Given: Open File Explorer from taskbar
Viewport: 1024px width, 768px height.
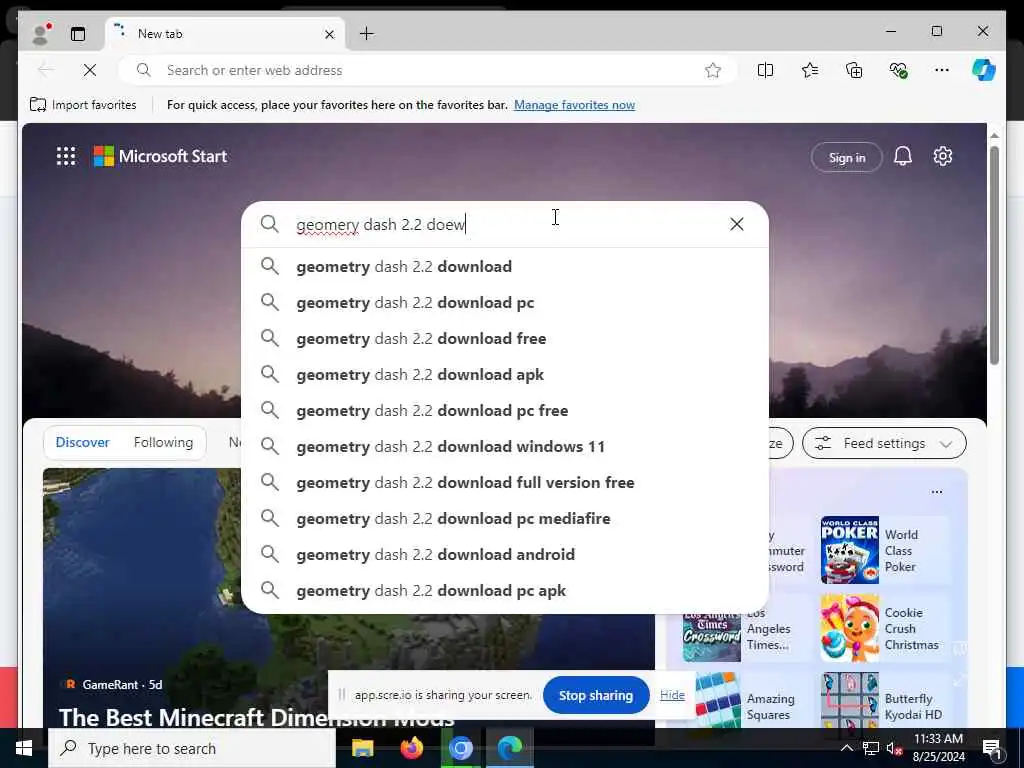Looking at the screenshot, I should [x=362, y=748].
